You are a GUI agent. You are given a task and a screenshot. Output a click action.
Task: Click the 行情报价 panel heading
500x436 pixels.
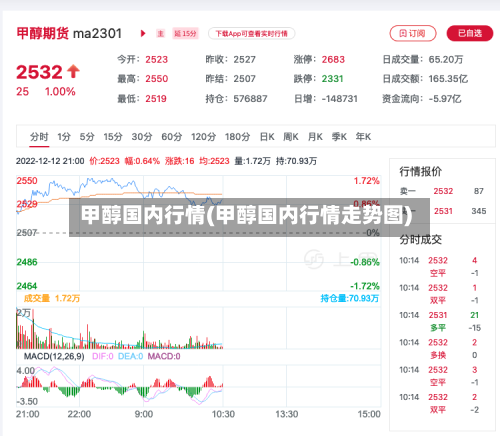(x=421, y=171)
